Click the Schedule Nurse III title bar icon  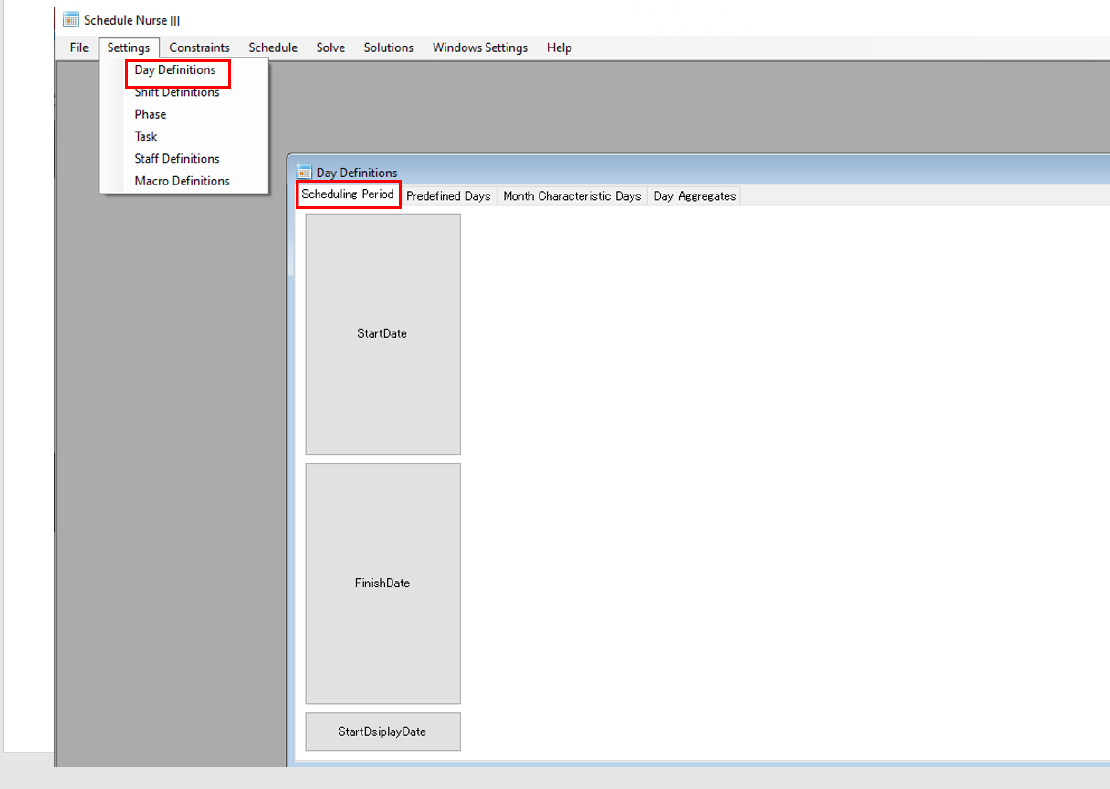[71, 20]
